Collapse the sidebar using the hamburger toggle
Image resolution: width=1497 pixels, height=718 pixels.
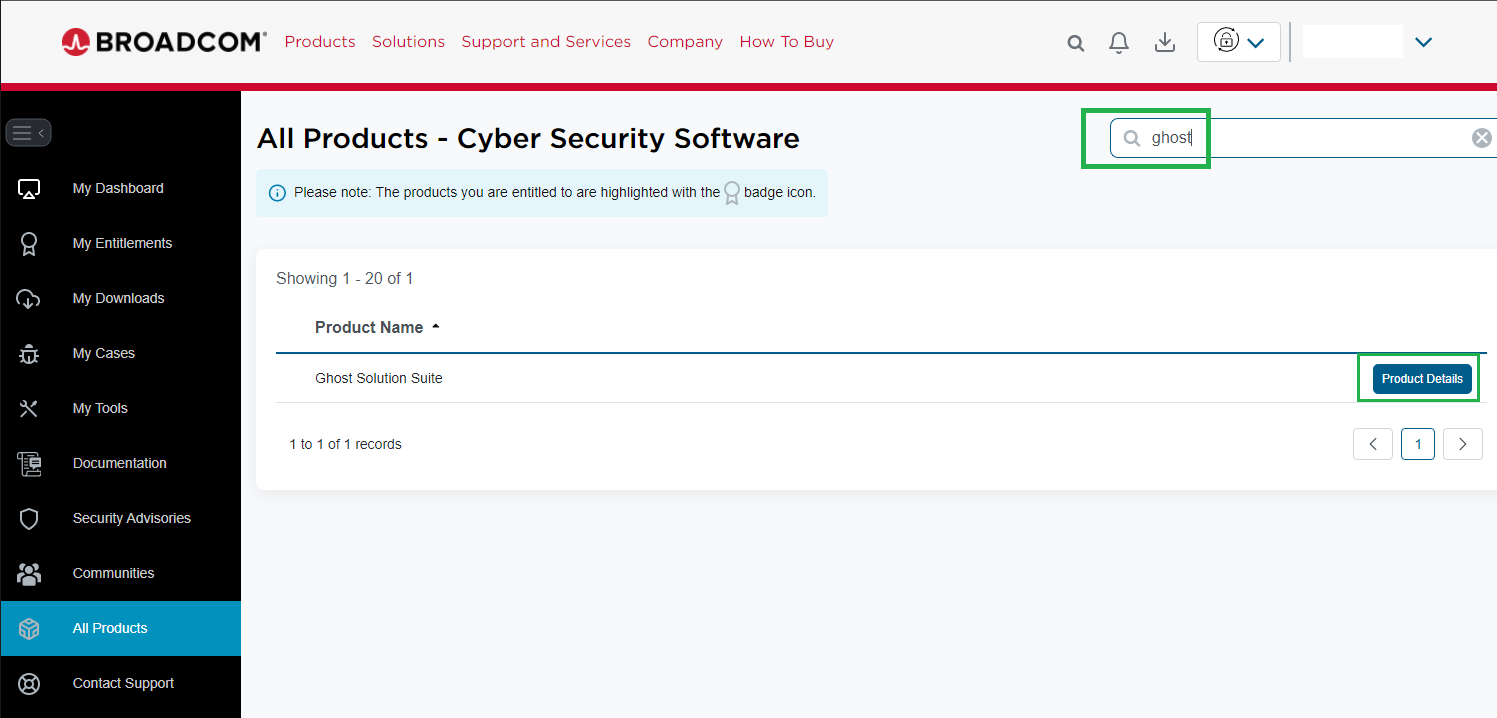(x=28, y=132)
